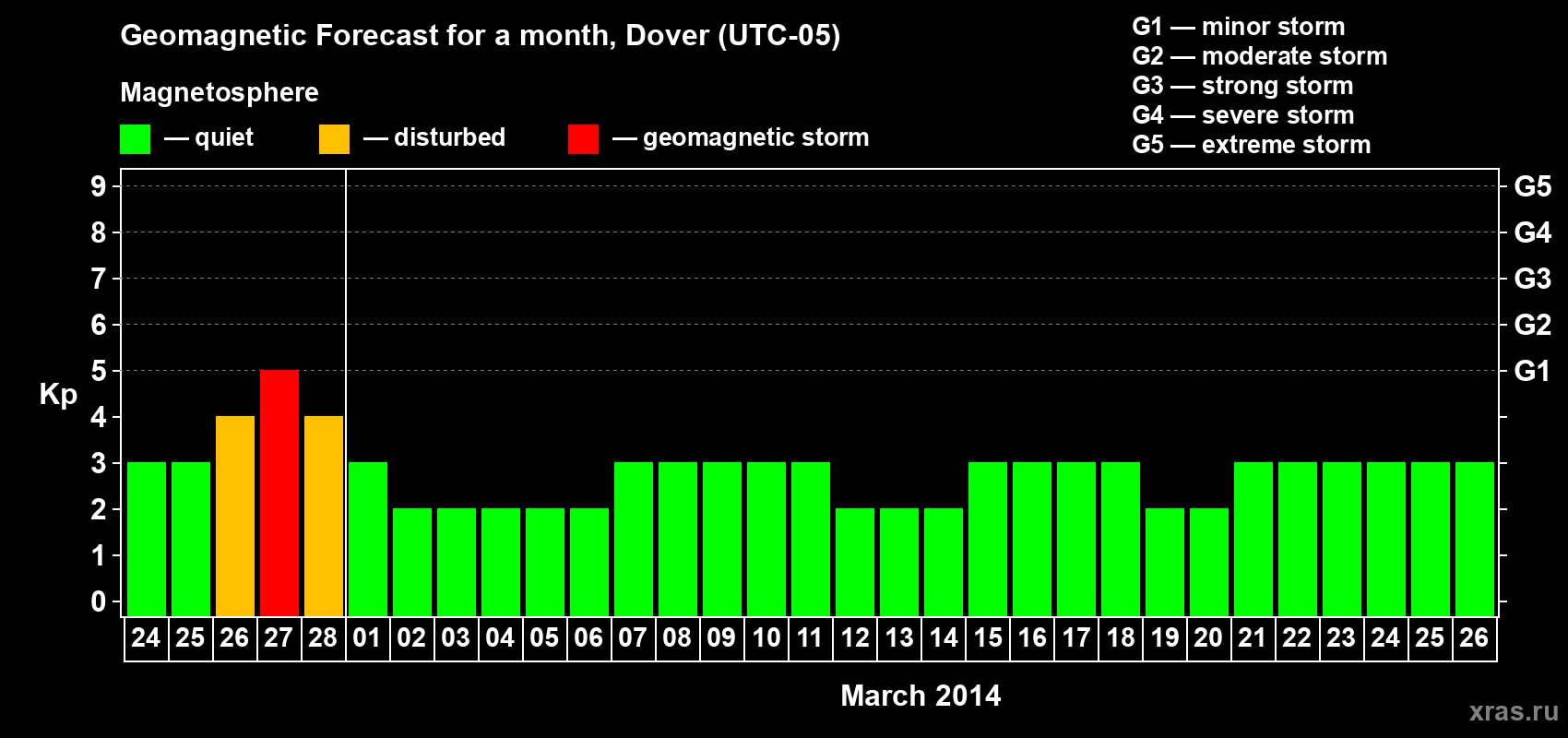Image resolution: width=1568 pixels, height=738 pixels.
Task: Click the G2 label on the right axis
Action: point(1533,325)
